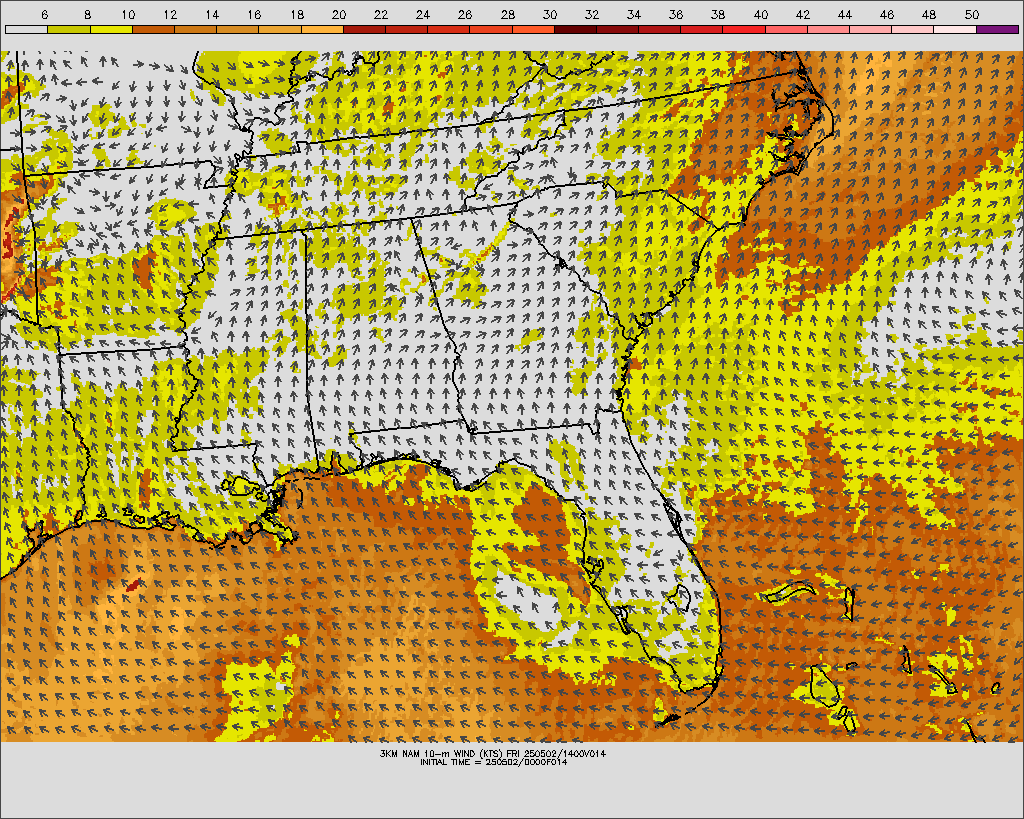
Task: Select the '44' legend scale label
Action: click(x=845, y=15)
